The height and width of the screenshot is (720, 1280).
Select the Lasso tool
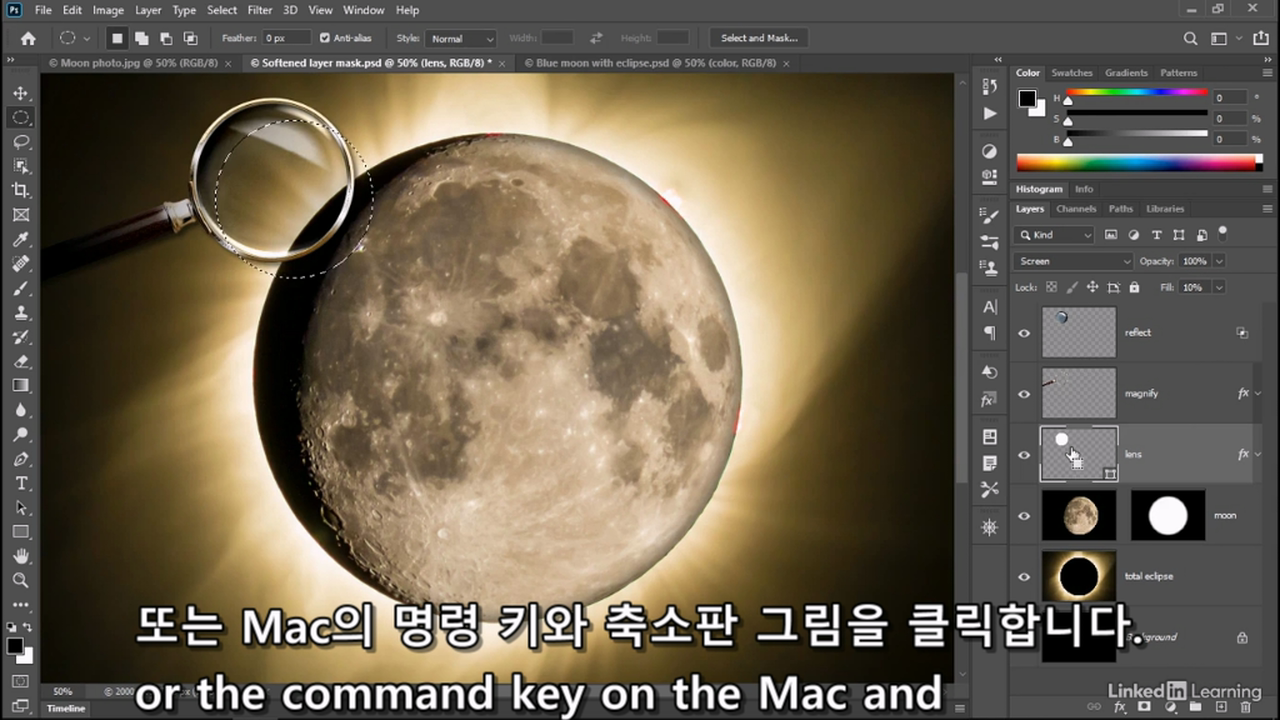pyautogui.click(x=21, y=142)
